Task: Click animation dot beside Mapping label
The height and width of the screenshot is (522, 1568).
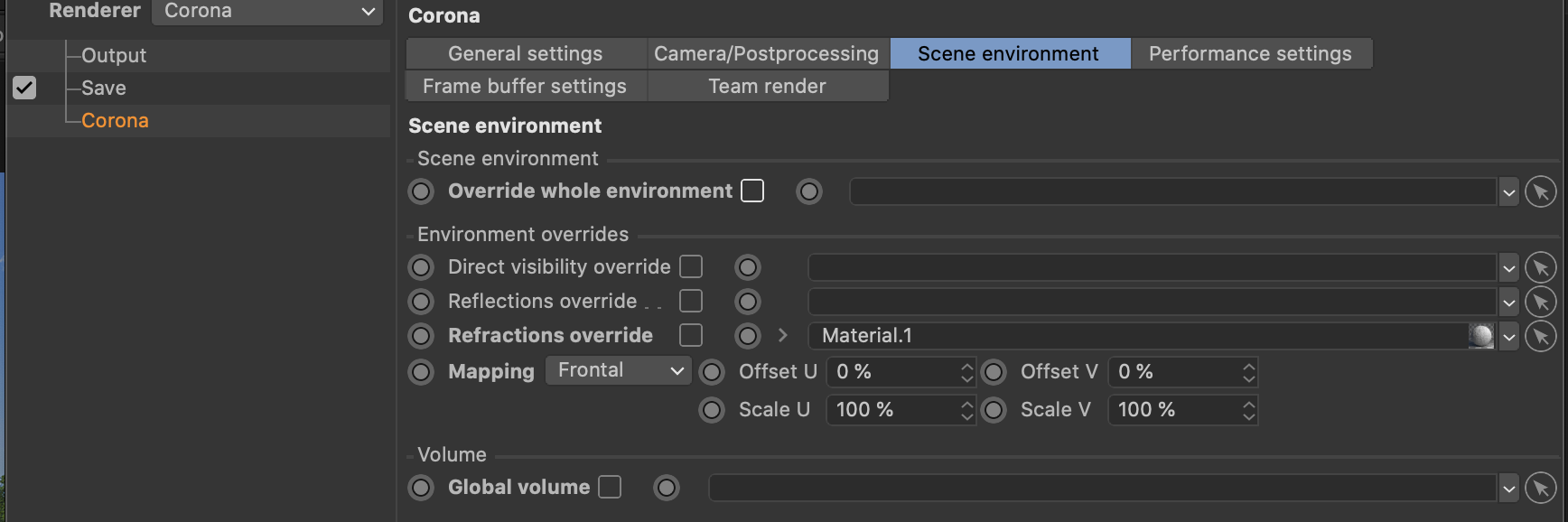Action: [421, 372]
